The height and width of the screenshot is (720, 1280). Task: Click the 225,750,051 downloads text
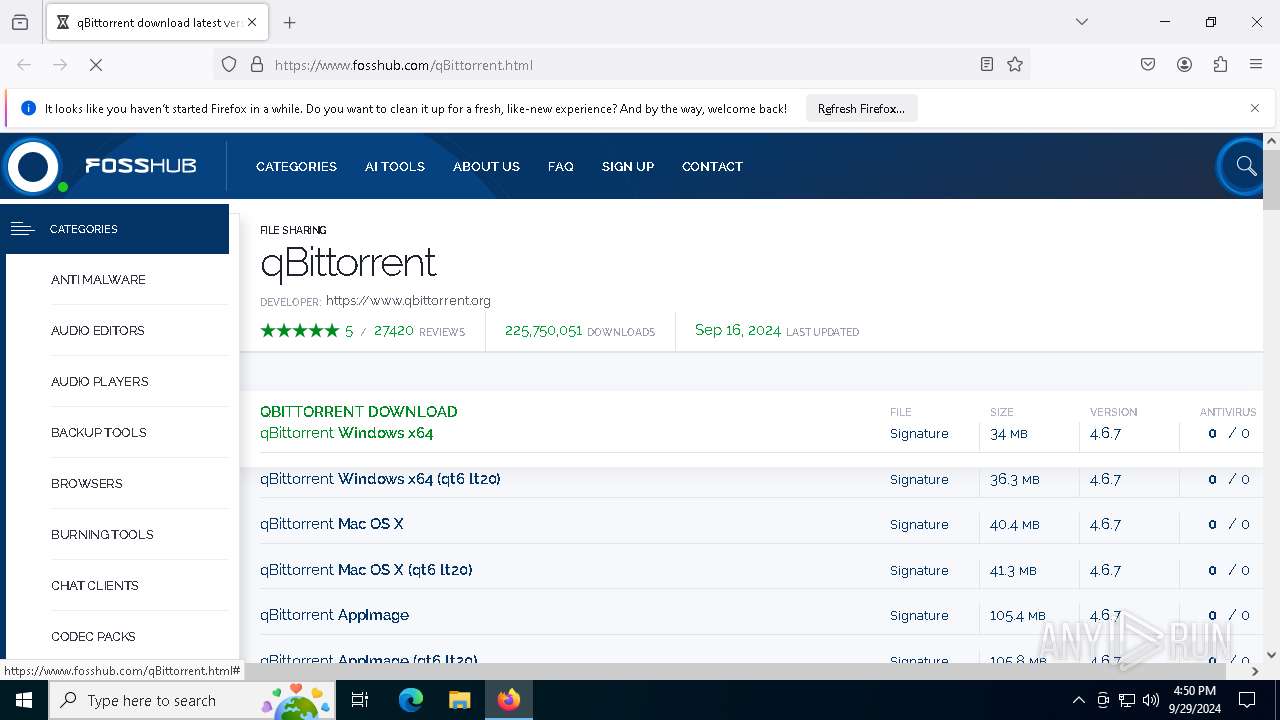(543, 331)
